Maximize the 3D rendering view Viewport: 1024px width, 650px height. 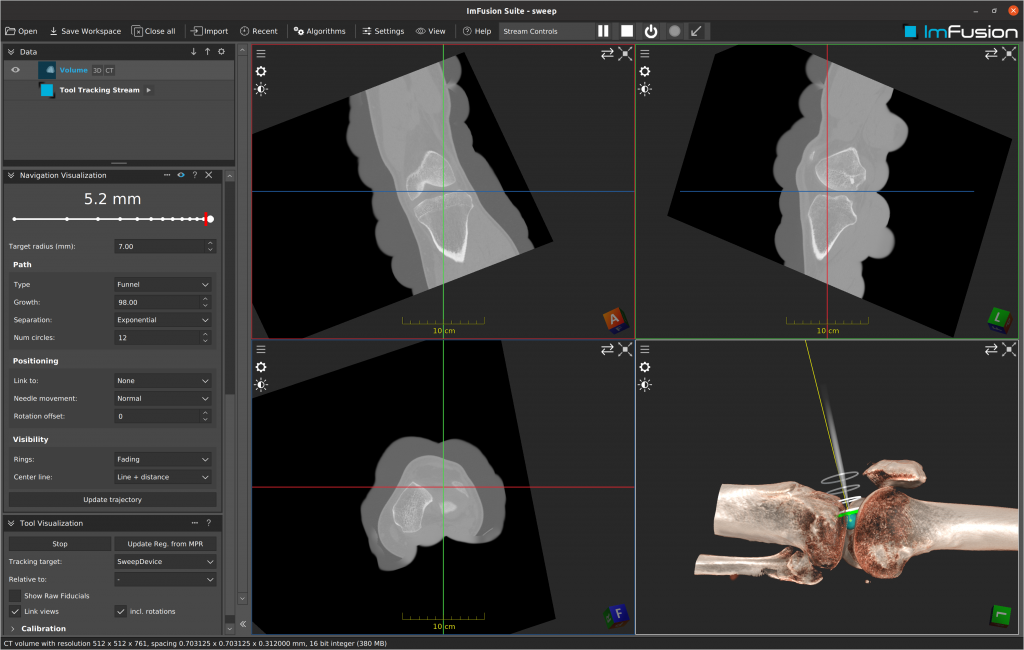pyautogui.click(x=1008, y=349)
